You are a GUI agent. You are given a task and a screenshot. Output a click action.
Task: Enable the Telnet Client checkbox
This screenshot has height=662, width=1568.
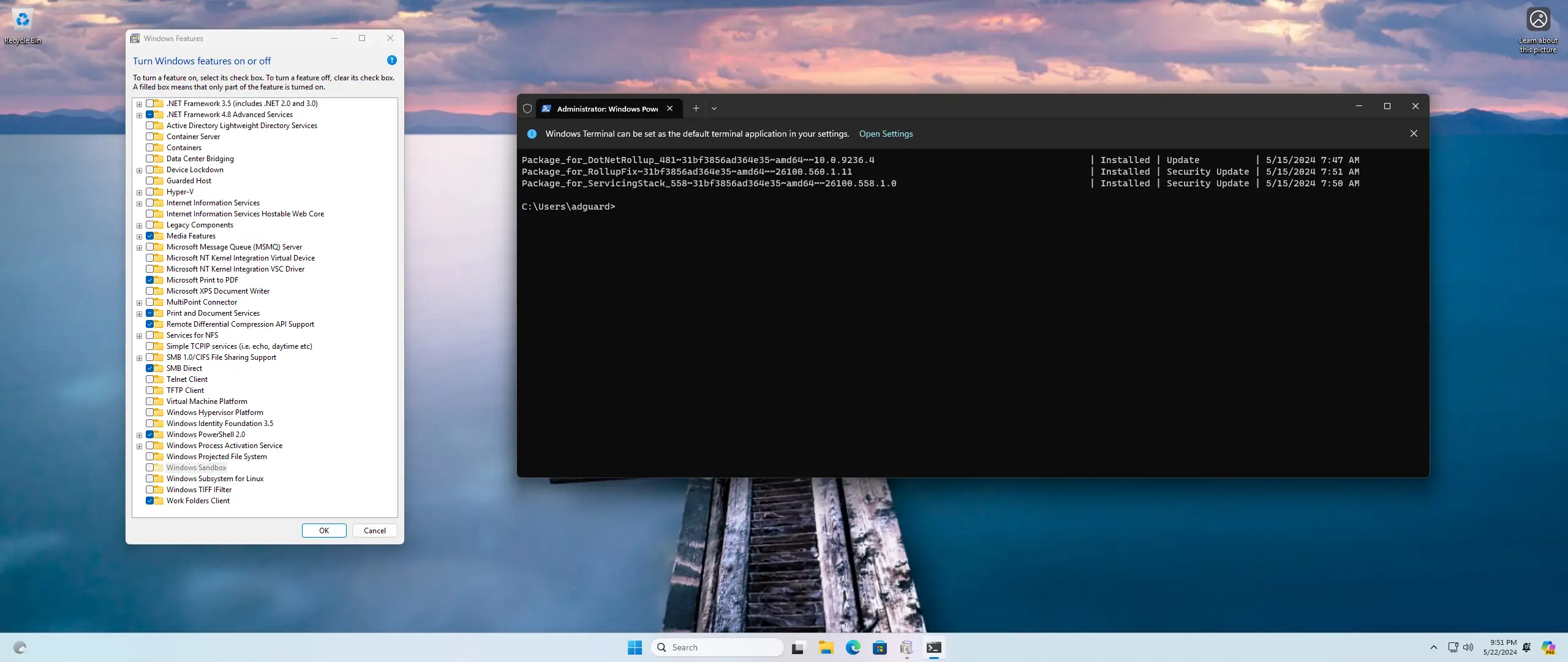[150, 379]
